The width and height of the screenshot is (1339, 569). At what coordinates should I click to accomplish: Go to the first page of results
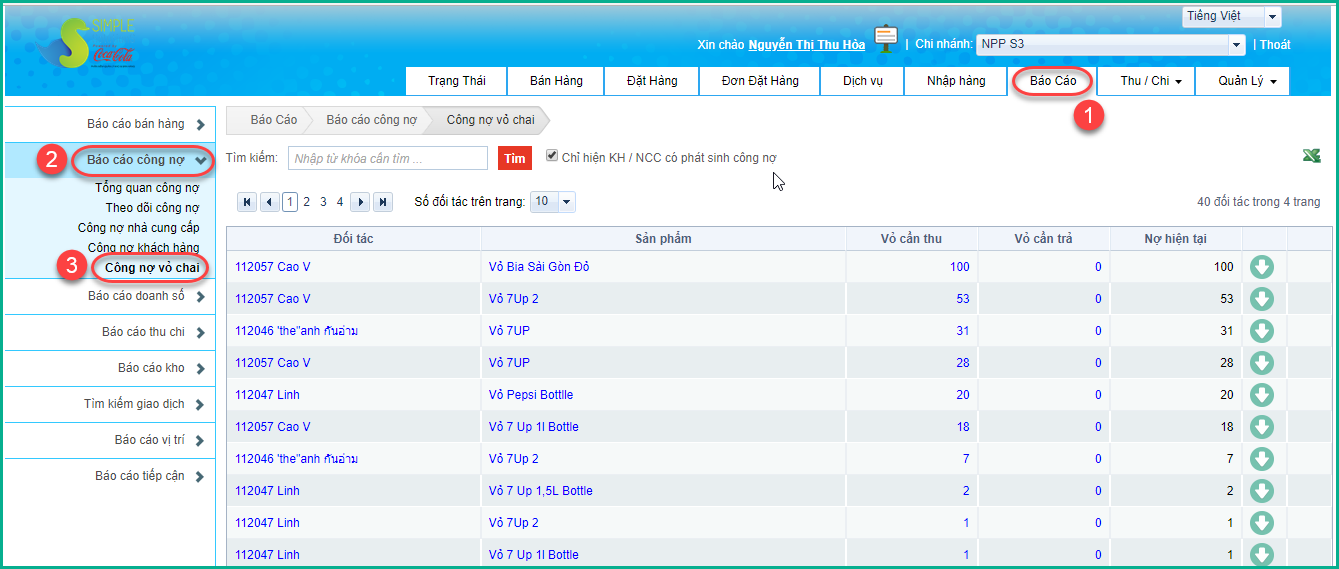coord(247,202)
